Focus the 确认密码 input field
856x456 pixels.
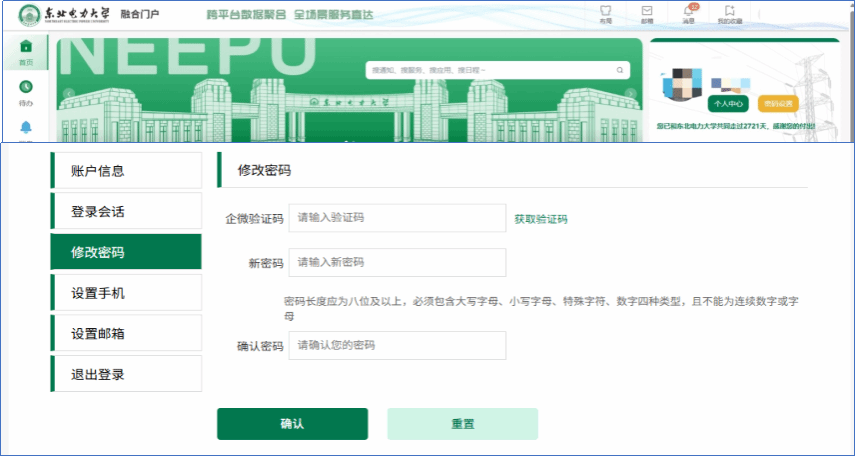pos(397,345)
